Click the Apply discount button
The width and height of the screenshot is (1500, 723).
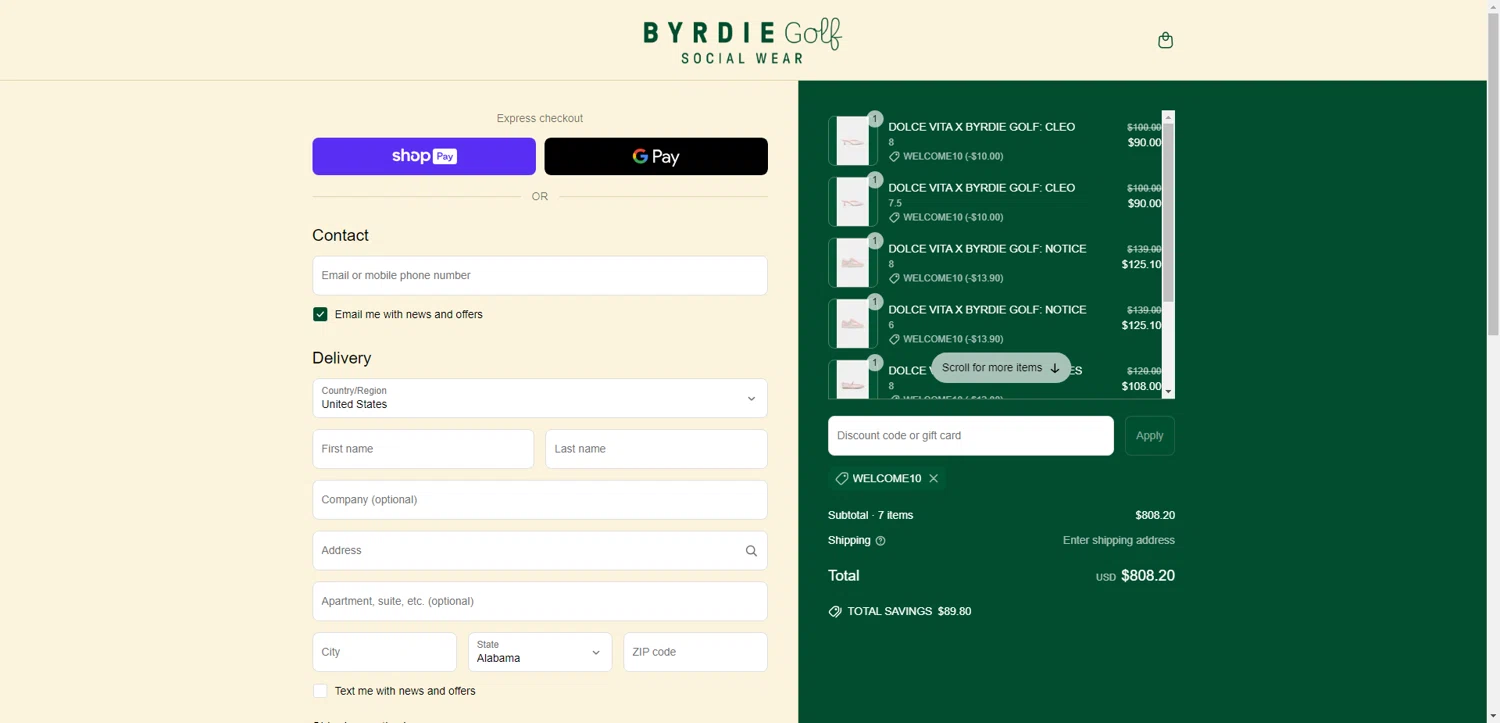click(x=1150, y=436)
